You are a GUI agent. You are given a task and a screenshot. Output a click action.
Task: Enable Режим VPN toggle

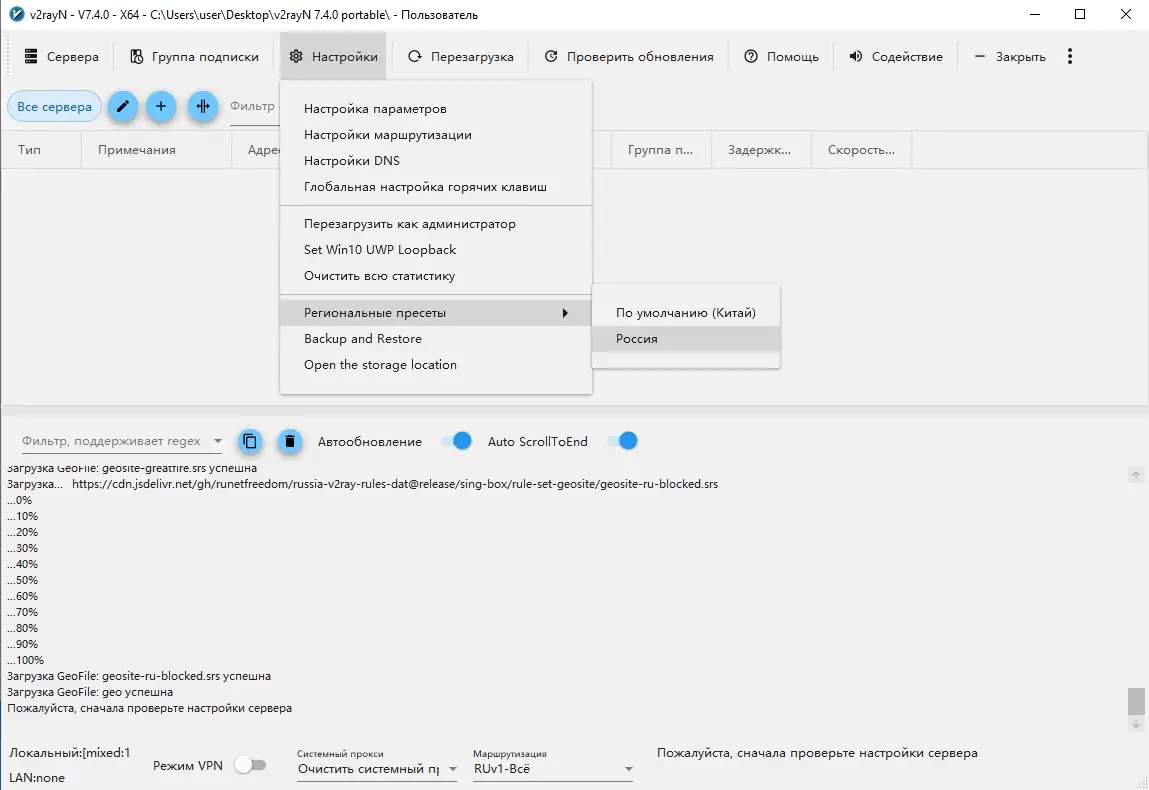coord(251,763)
